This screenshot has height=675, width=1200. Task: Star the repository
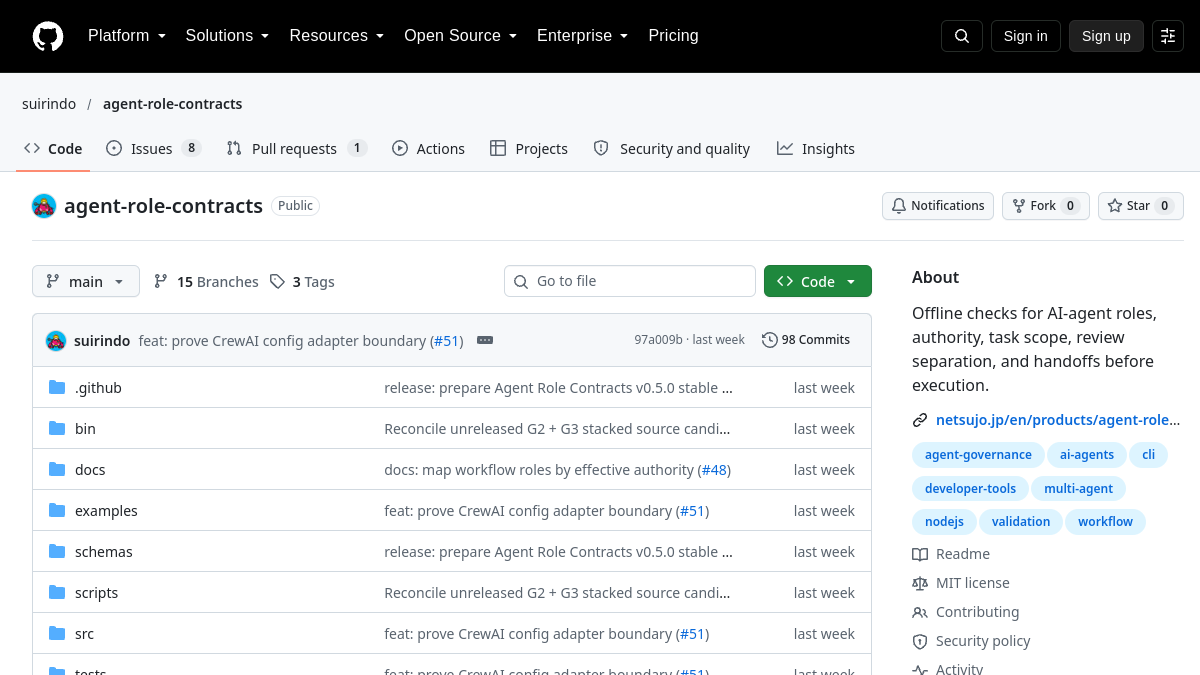pos(1141,206)
